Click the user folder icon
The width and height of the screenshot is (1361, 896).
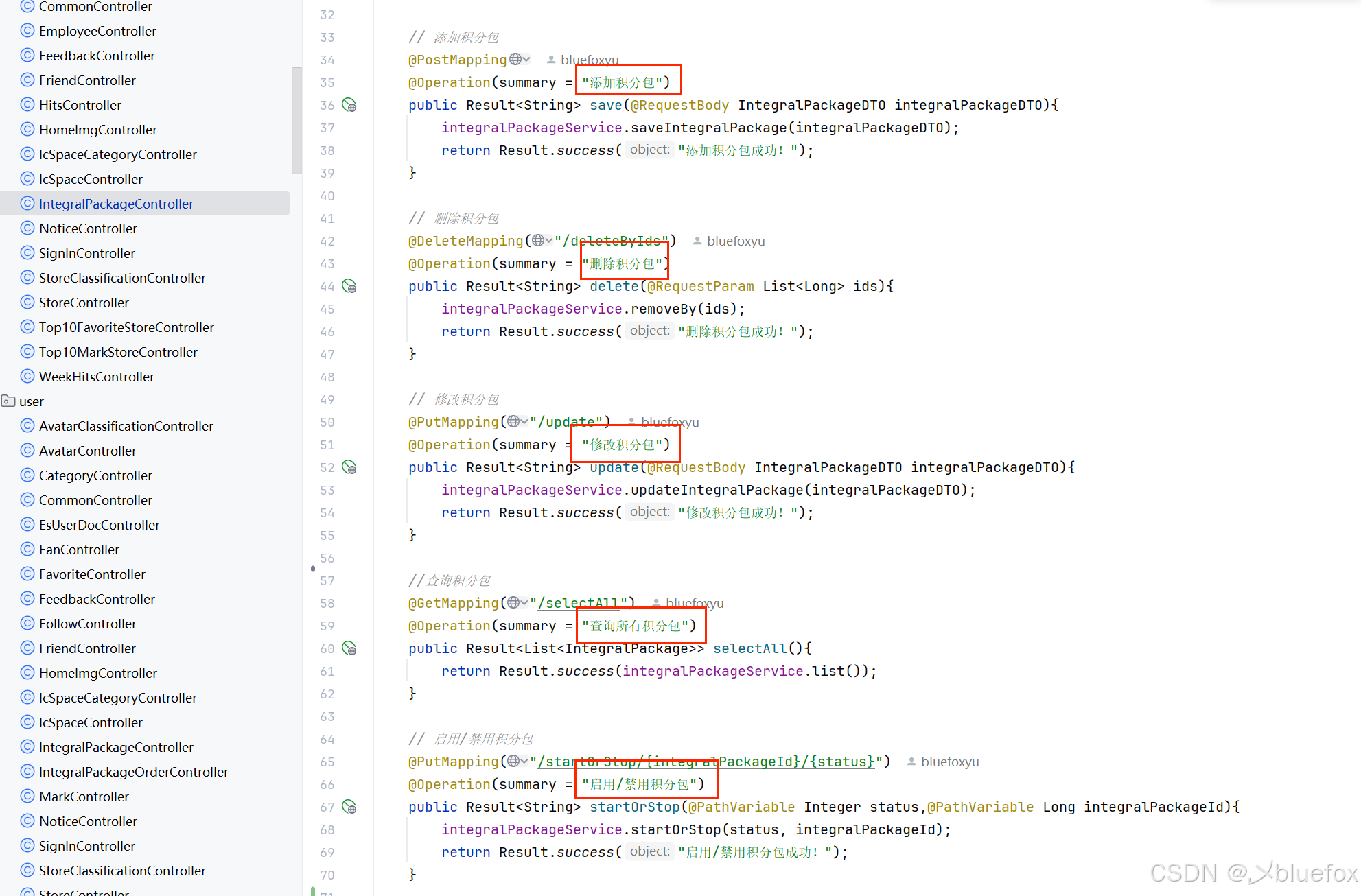pos(8,401)
